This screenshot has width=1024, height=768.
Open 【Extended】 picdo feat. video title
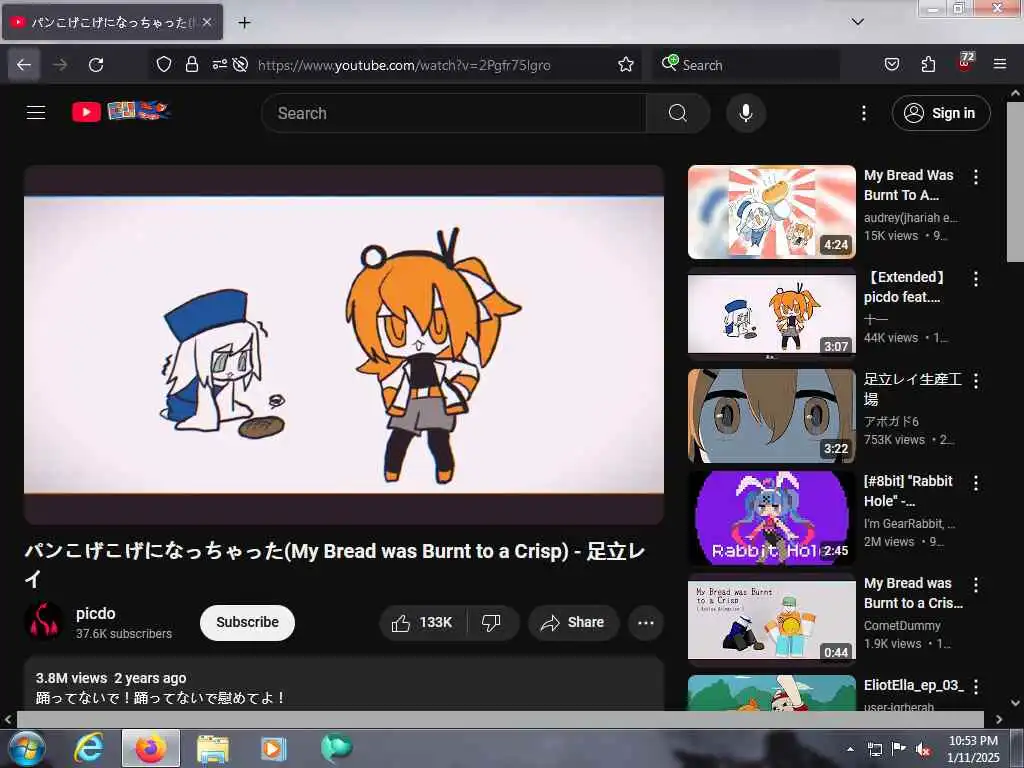pos(903,287)
